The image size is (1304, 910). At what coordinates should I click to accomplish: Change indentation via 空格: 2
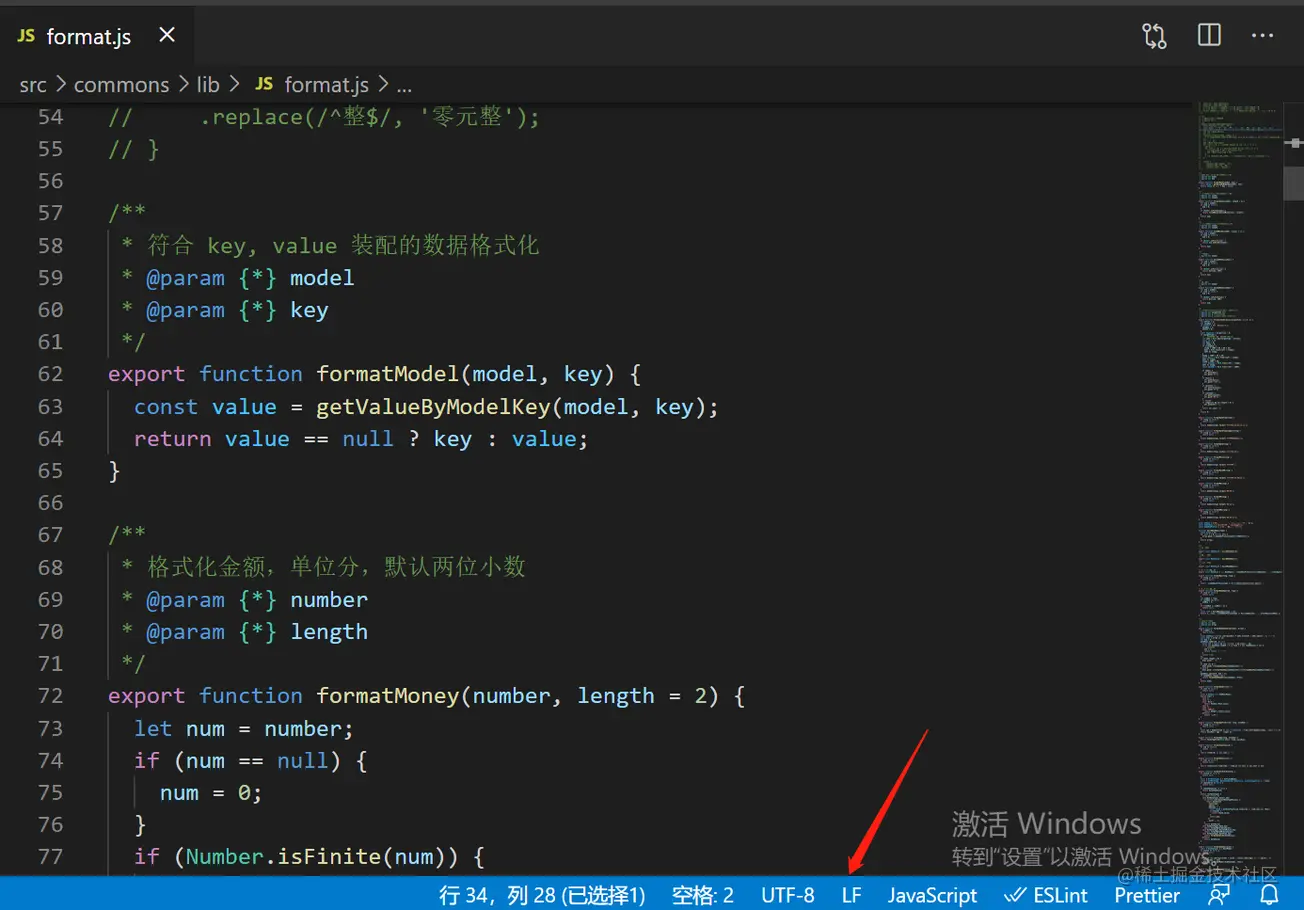[702, 895]
